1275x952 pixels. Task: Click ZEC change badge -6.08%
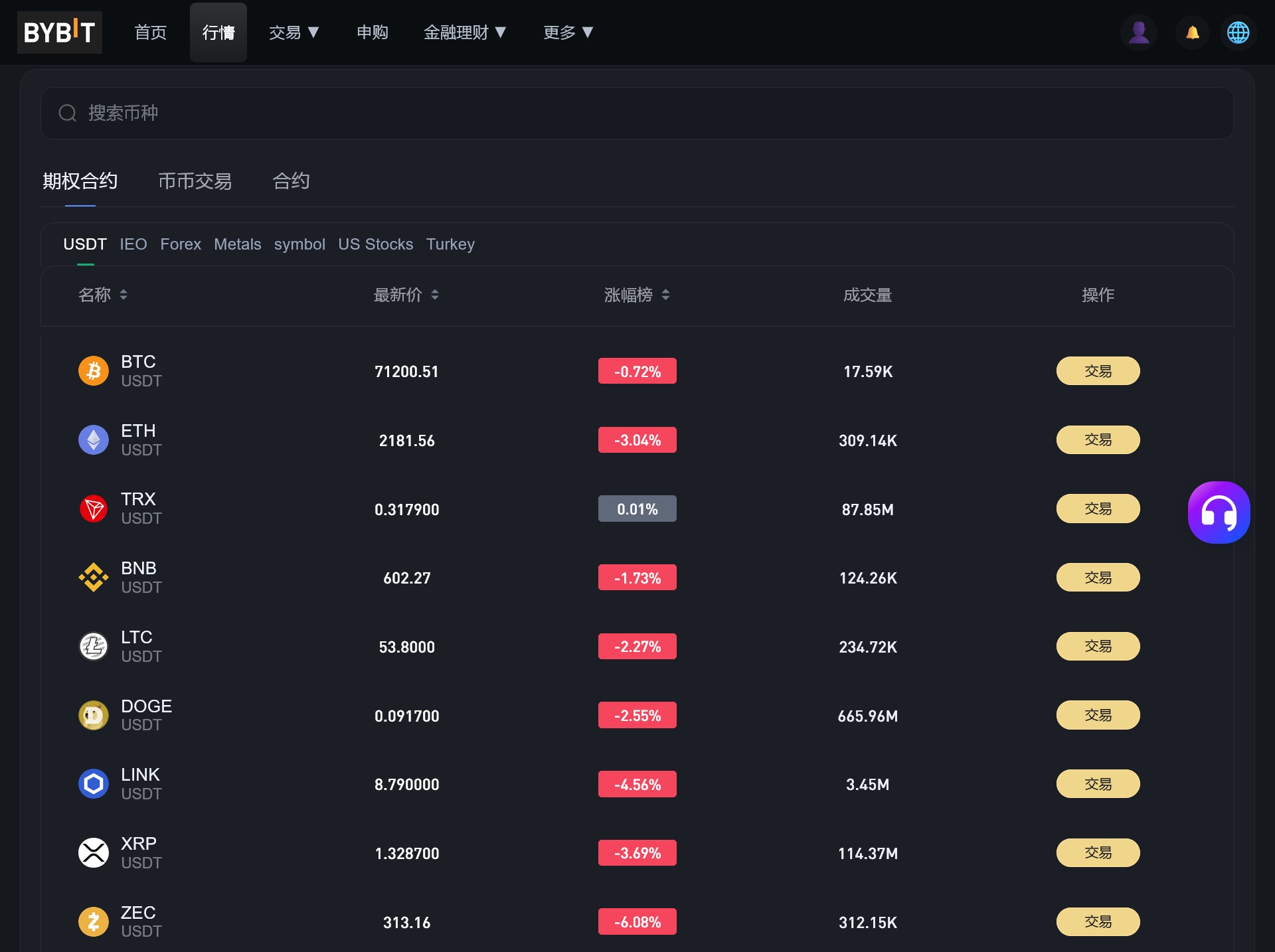coord(637,922)
